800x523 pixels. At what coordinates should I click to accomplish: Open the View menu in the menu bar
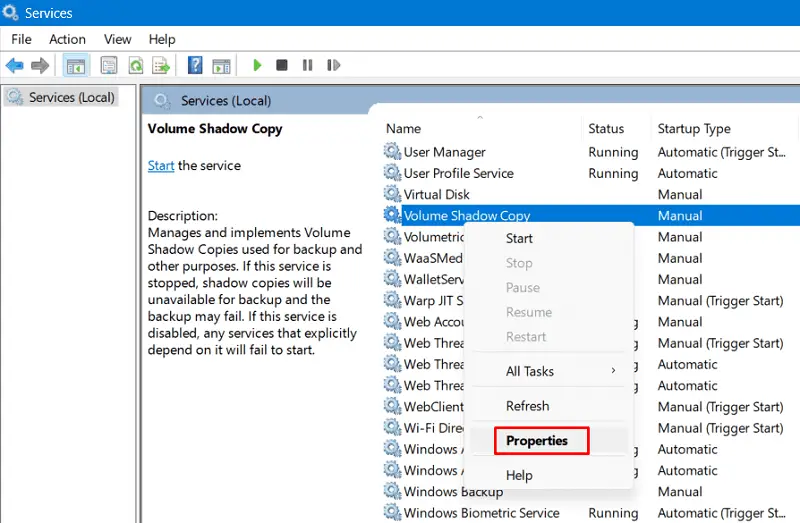point(117,39)
